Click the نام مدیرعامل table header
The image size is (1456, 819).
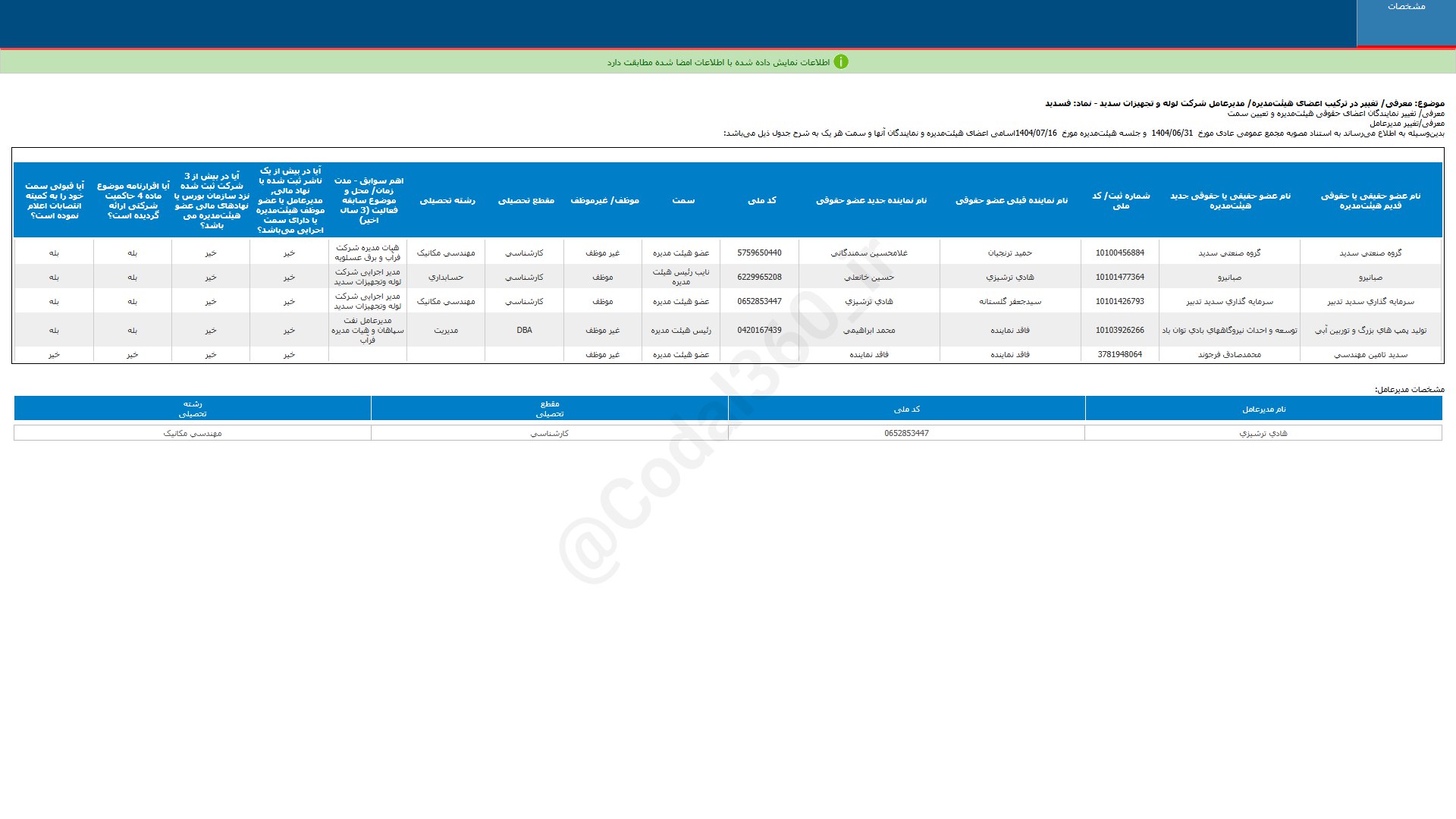1263,409
